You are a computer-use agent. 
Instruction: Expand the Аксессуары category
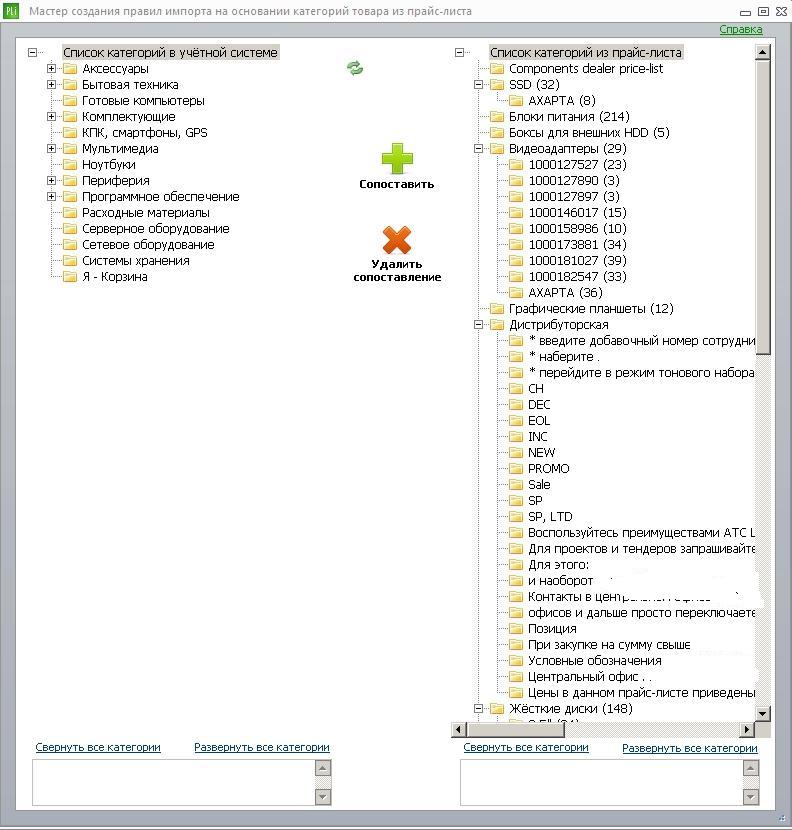(x=51, y=68)
